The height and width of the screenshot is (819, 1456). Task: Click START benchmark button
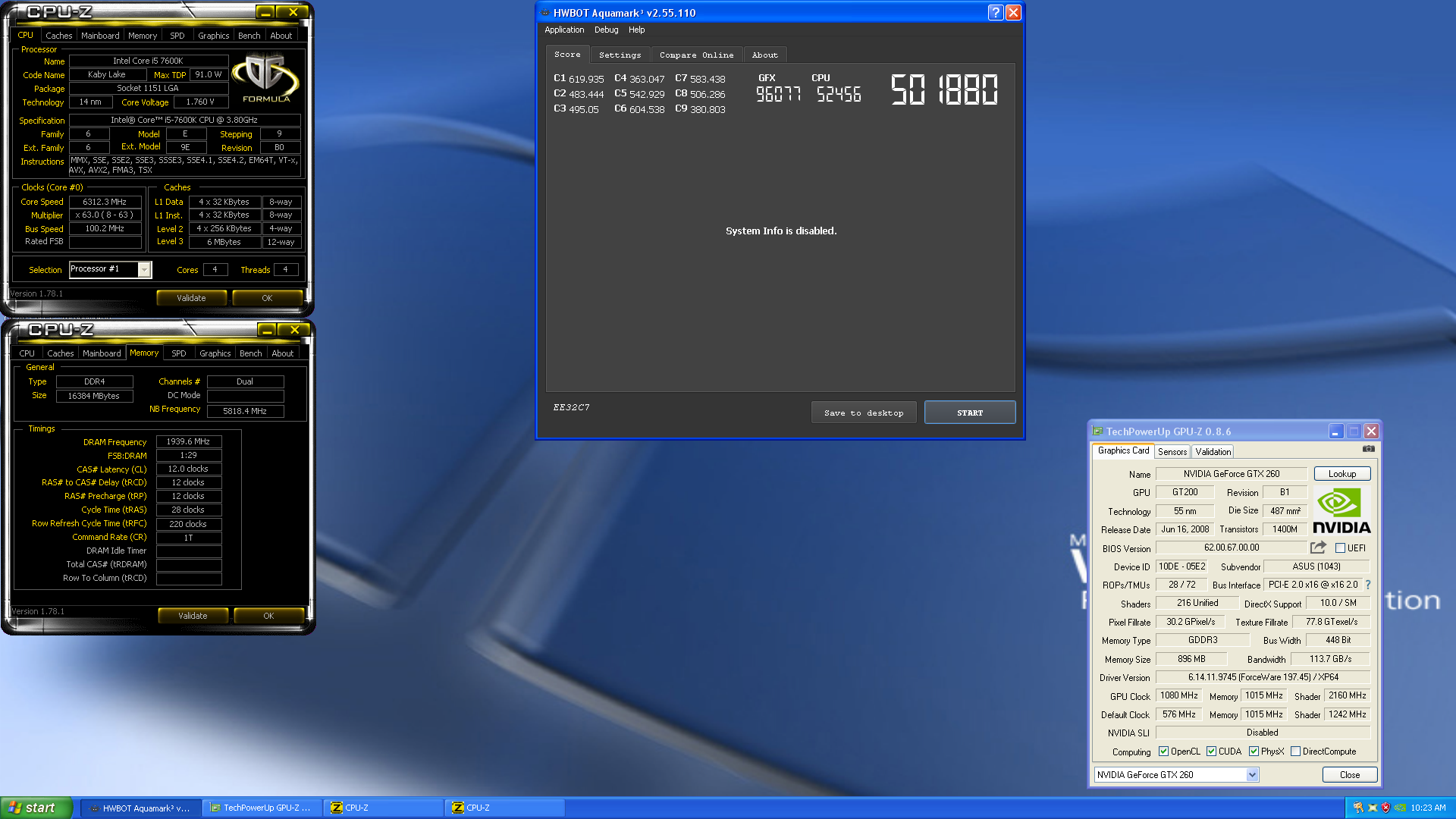(x=970, y=413)
